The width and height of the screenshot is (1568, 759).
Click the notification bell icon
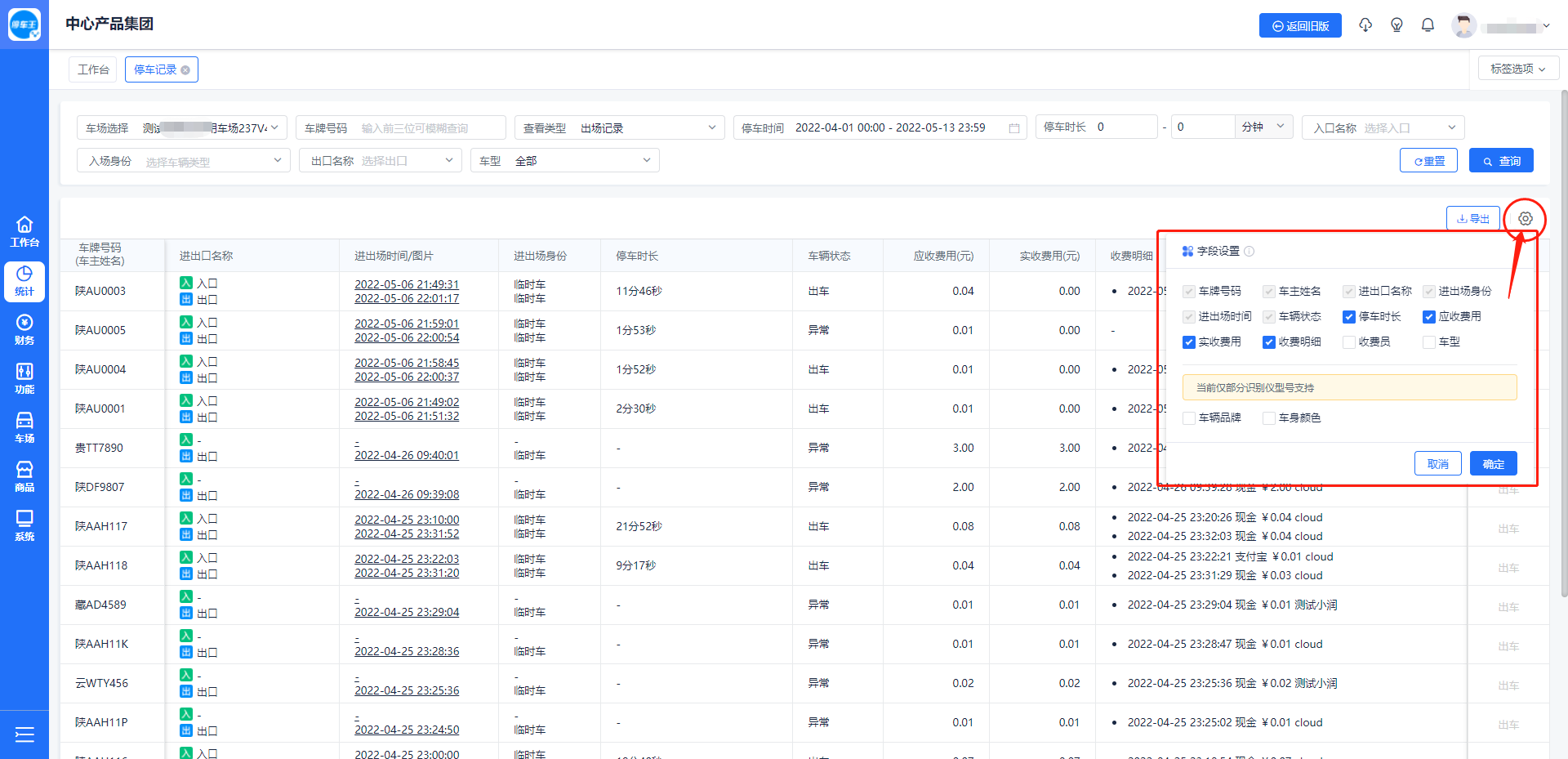click(x=1428, y=25)
